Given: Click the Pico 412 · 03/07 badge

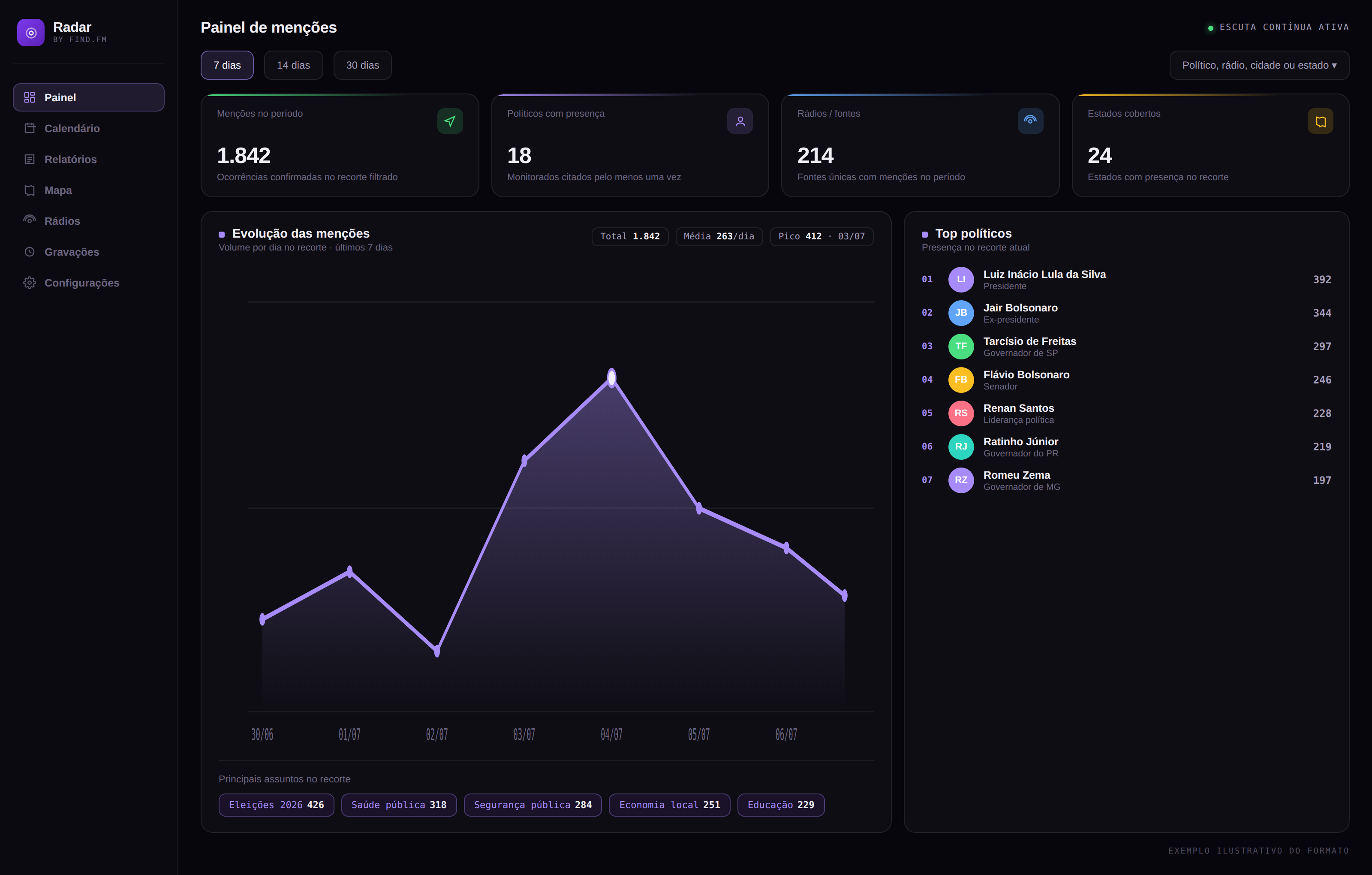Looking at the screenshot, I should tap(821, 237).
